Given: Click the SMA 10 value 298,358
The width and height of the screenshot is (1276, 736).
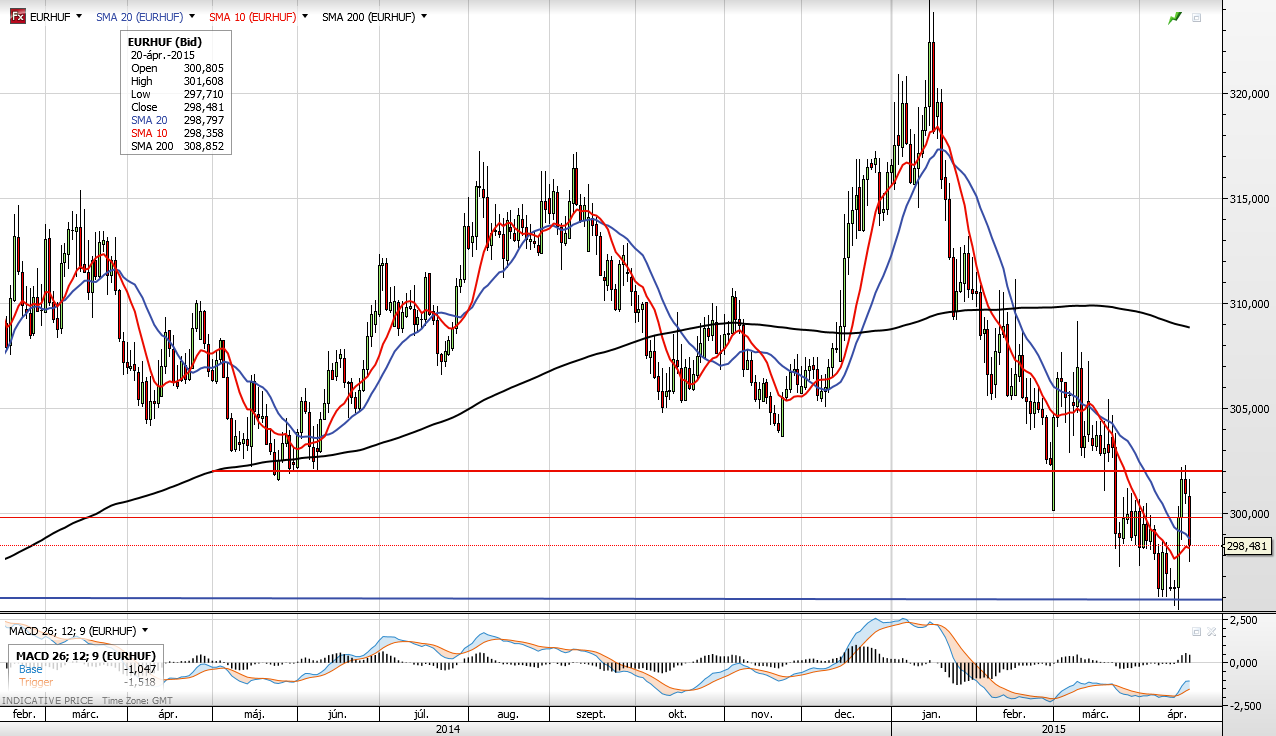Looking at the screenshot, I should pyautogui.click(x=204, y=133).
